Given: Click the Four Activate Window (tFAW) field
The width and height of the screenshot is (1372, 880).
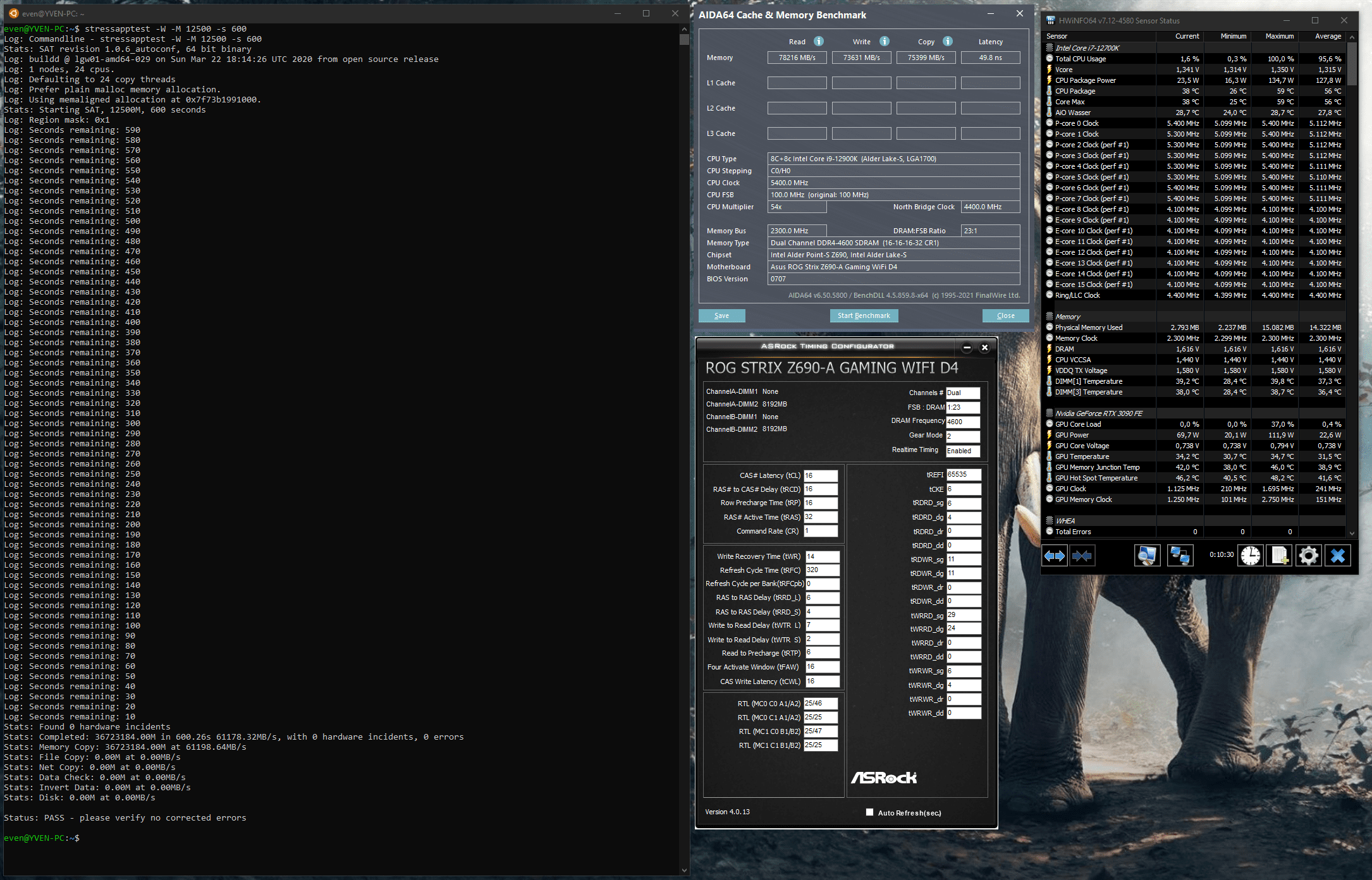Looking at the screenshot, I should click(823, 667).
